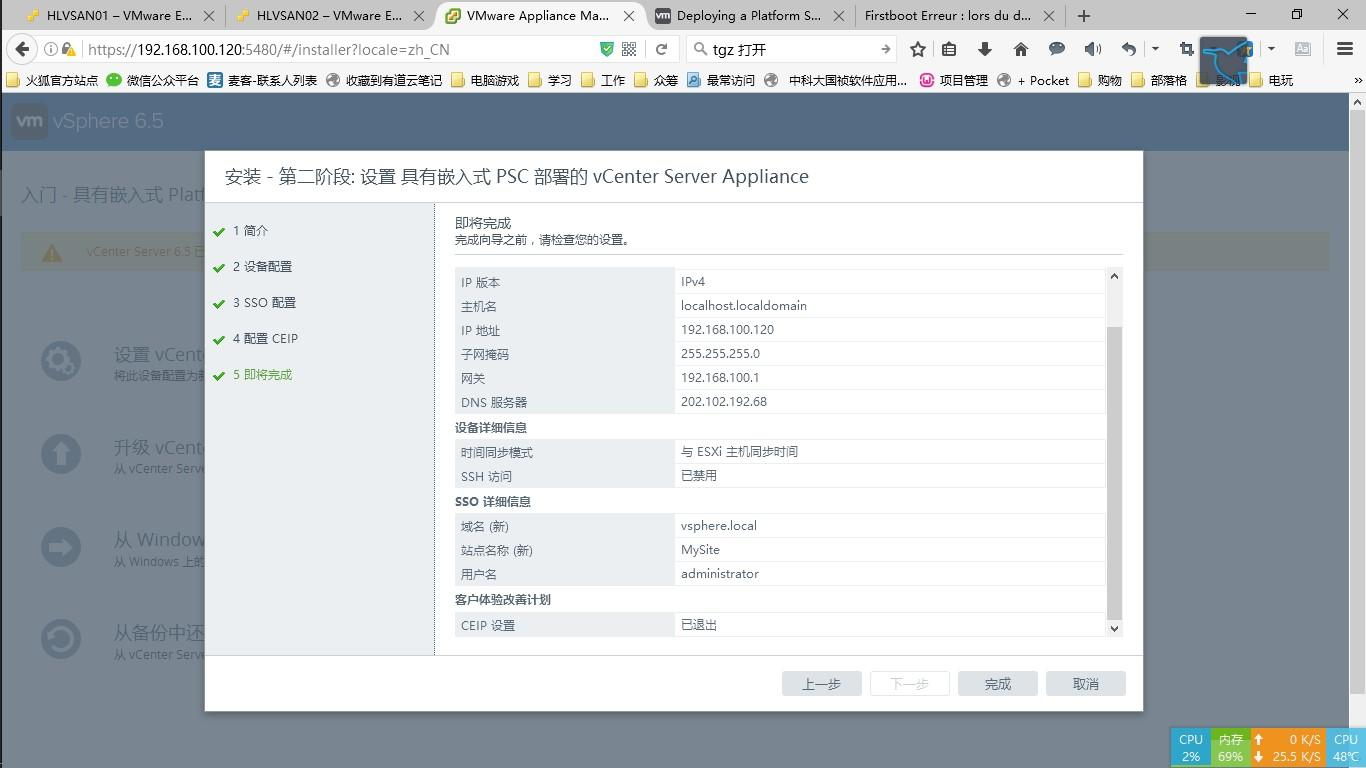Screen dimensions: 1366x768
Task: Select the IP address value 192.168.100.120
Action: click(727, 330)
